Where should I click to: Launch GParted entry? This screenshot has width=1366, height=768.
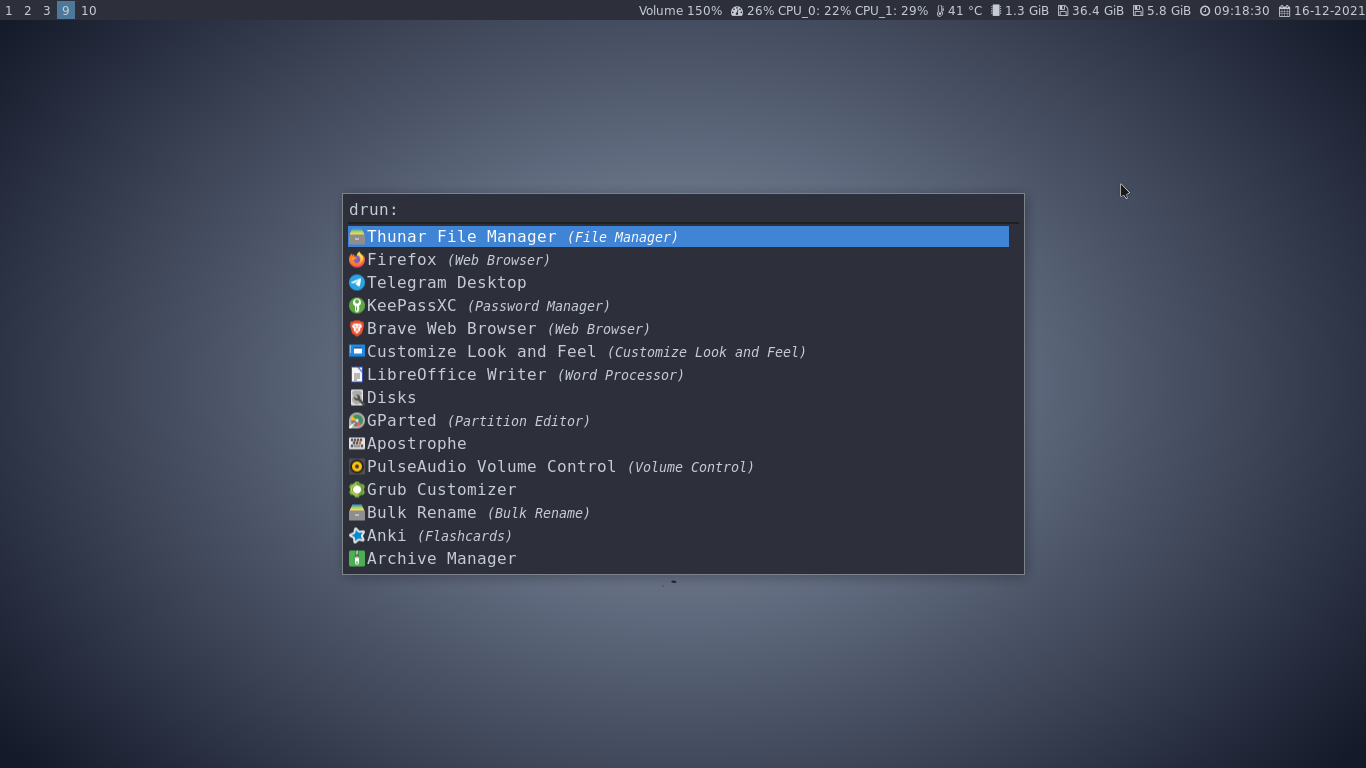(x=678, y=421)
